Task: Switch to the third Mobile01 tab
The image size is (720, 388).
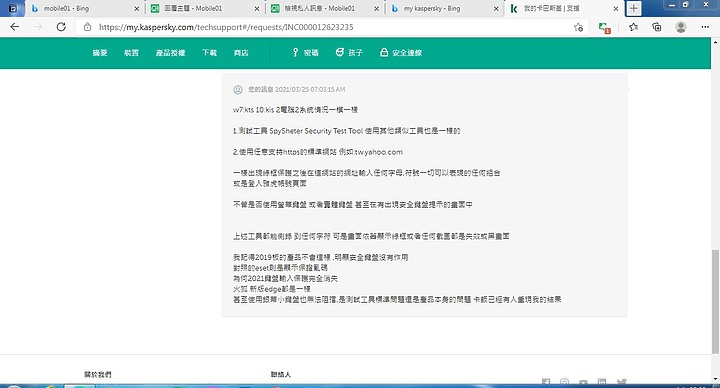Action: click(x=325, y=8)
